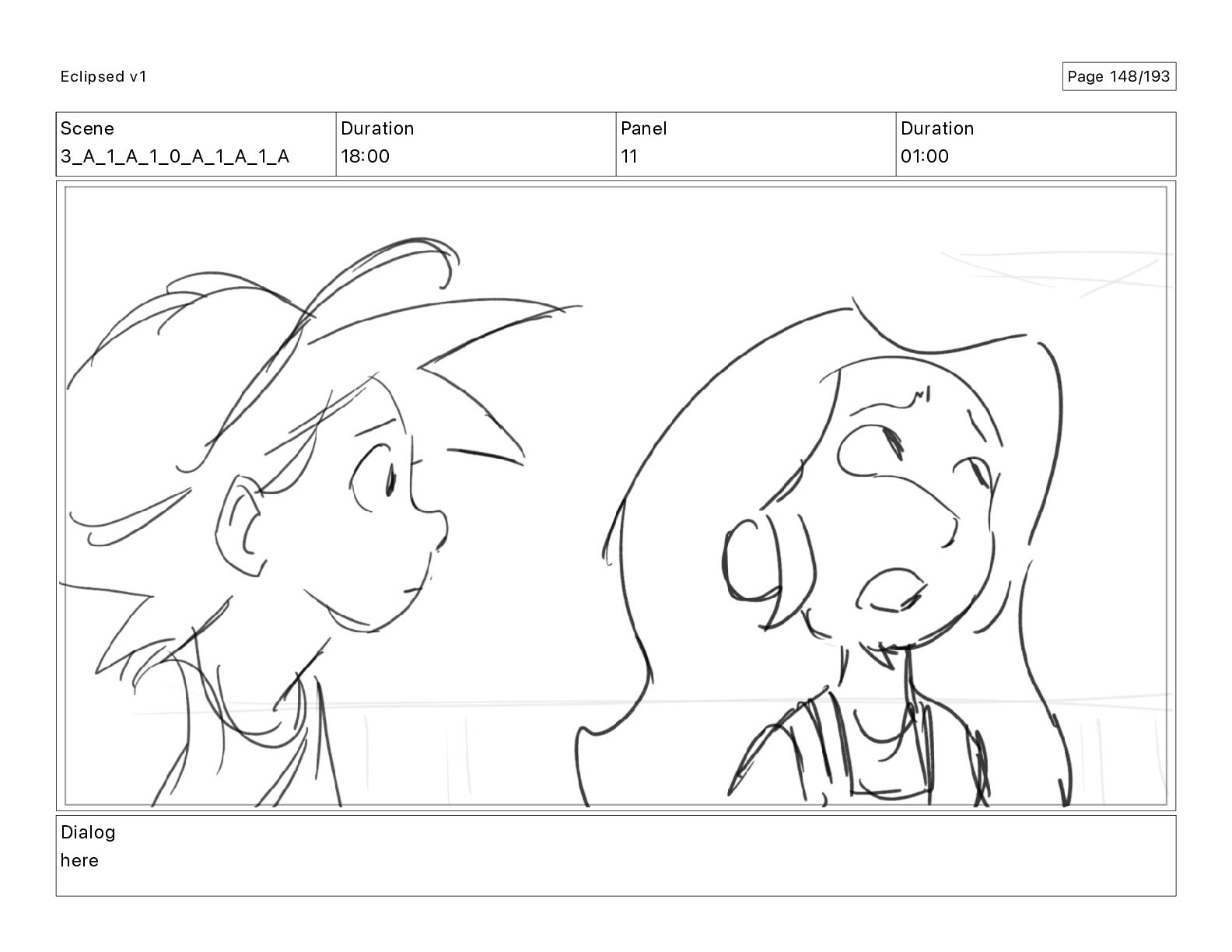Select the scene name '3_A_1_A_1_0_A_1_A_1_A'
This screenshot has width=1232, height=952.
[175, 156]
